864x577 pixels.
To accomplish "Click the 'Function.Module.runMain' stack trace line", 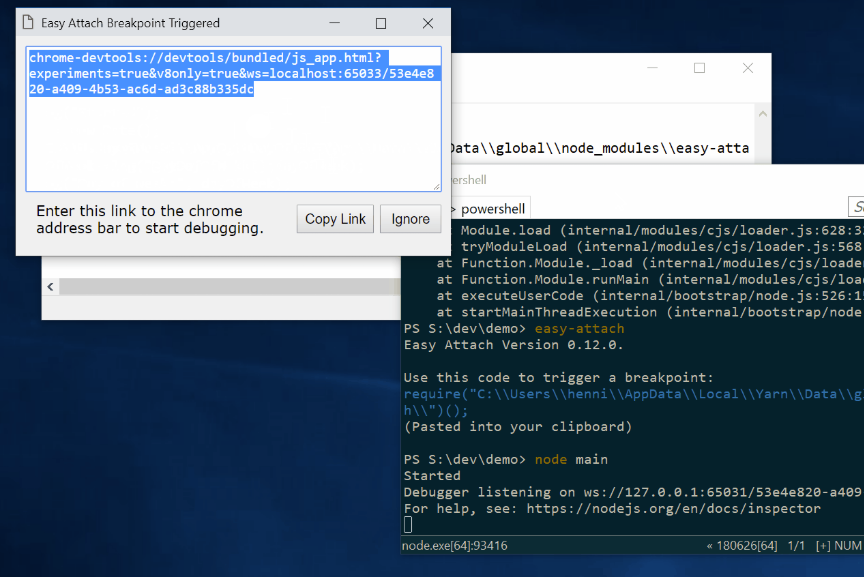I will pos(650,279).
